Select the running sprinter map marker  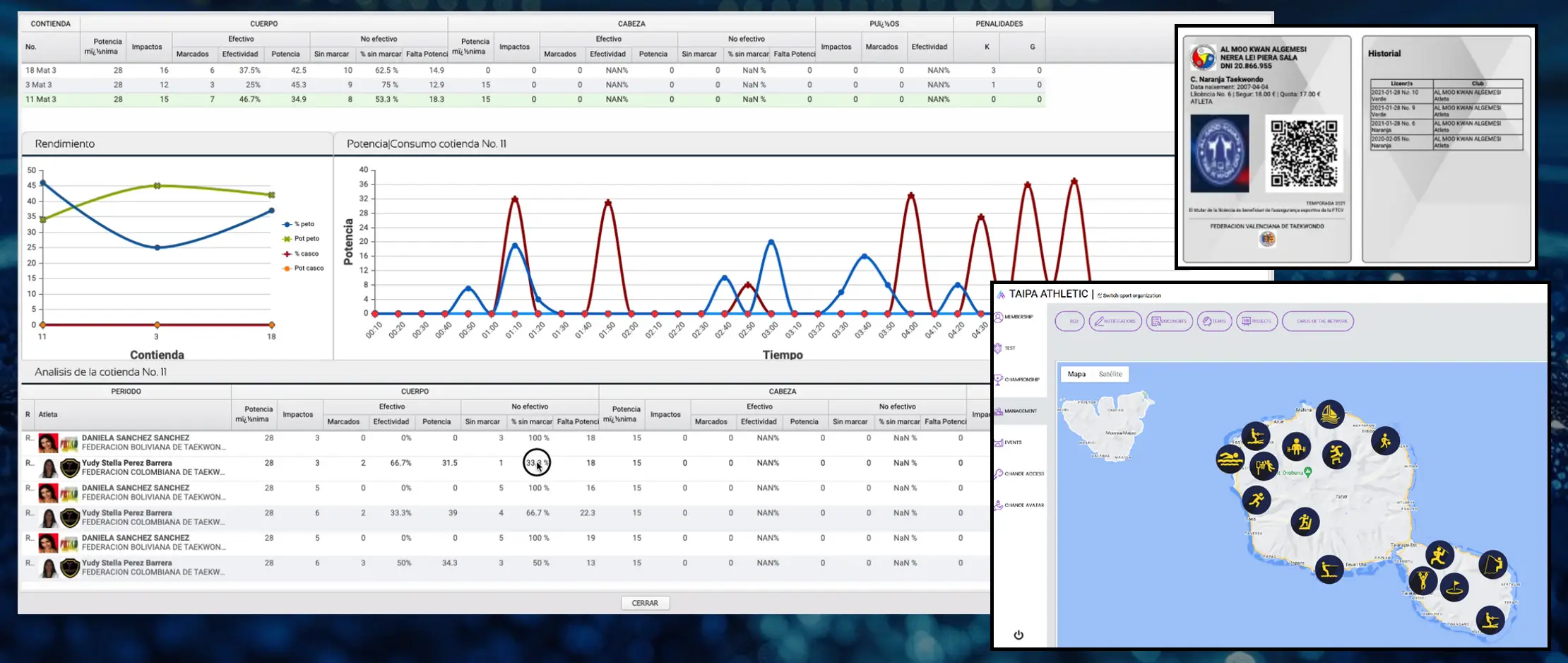tap(1257, 500)
